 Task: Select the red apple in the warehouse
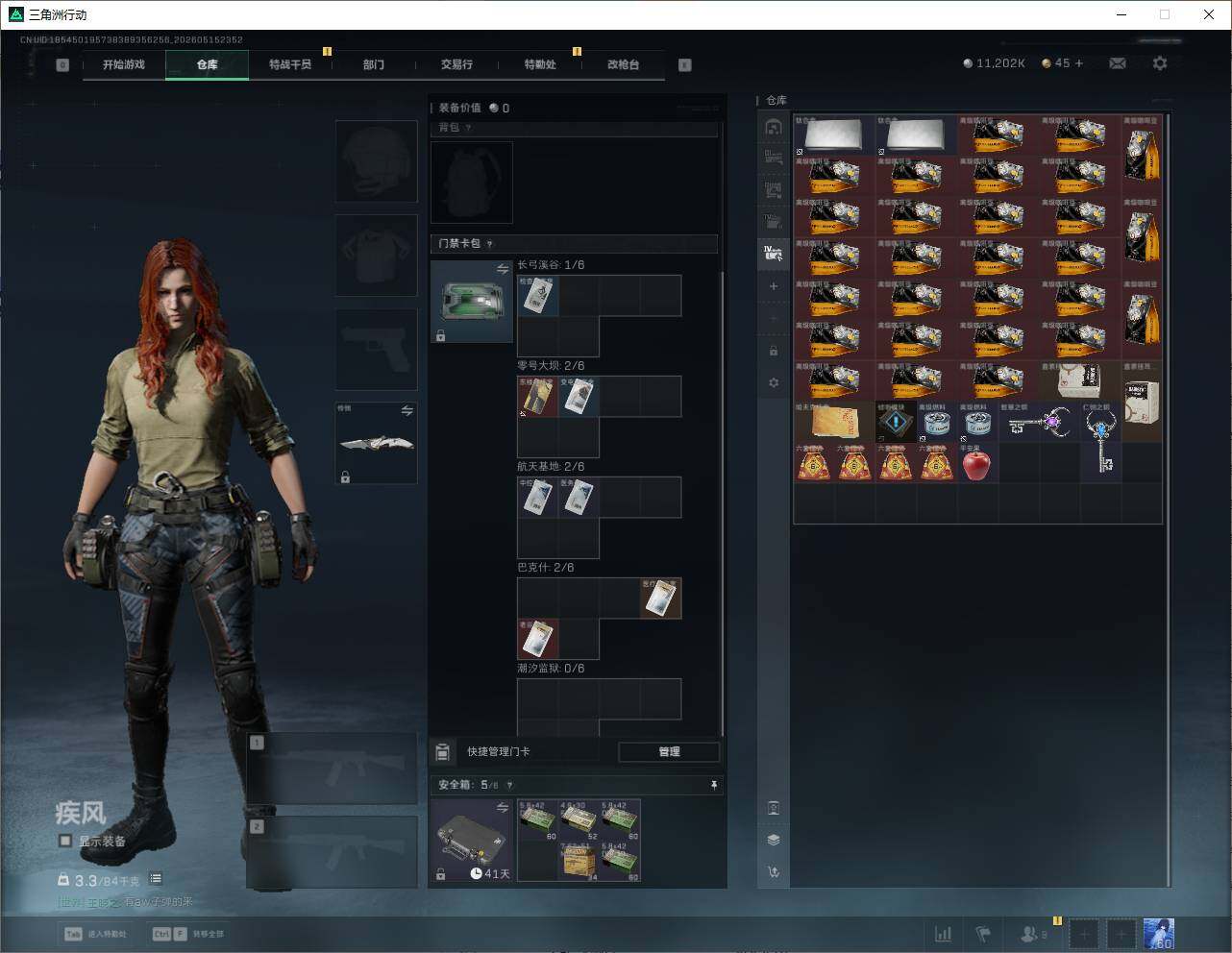point(976,464)
